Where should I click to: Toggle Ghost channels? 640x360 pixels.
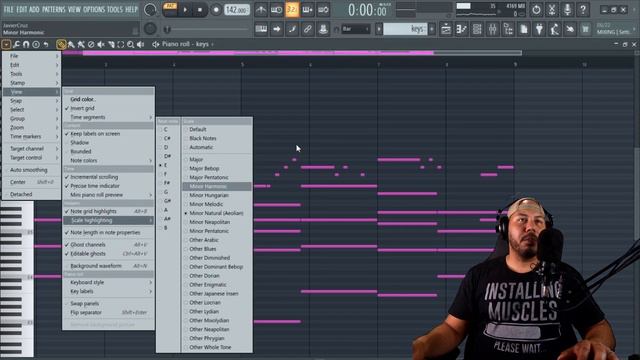(109, 244)
